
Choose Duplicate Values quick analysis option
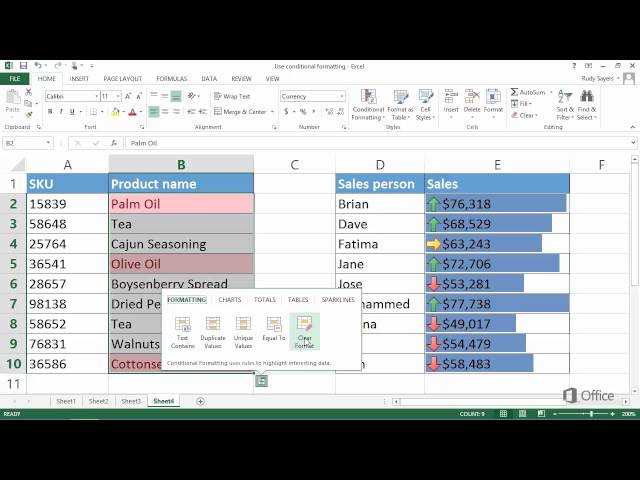tap(213, 332)
